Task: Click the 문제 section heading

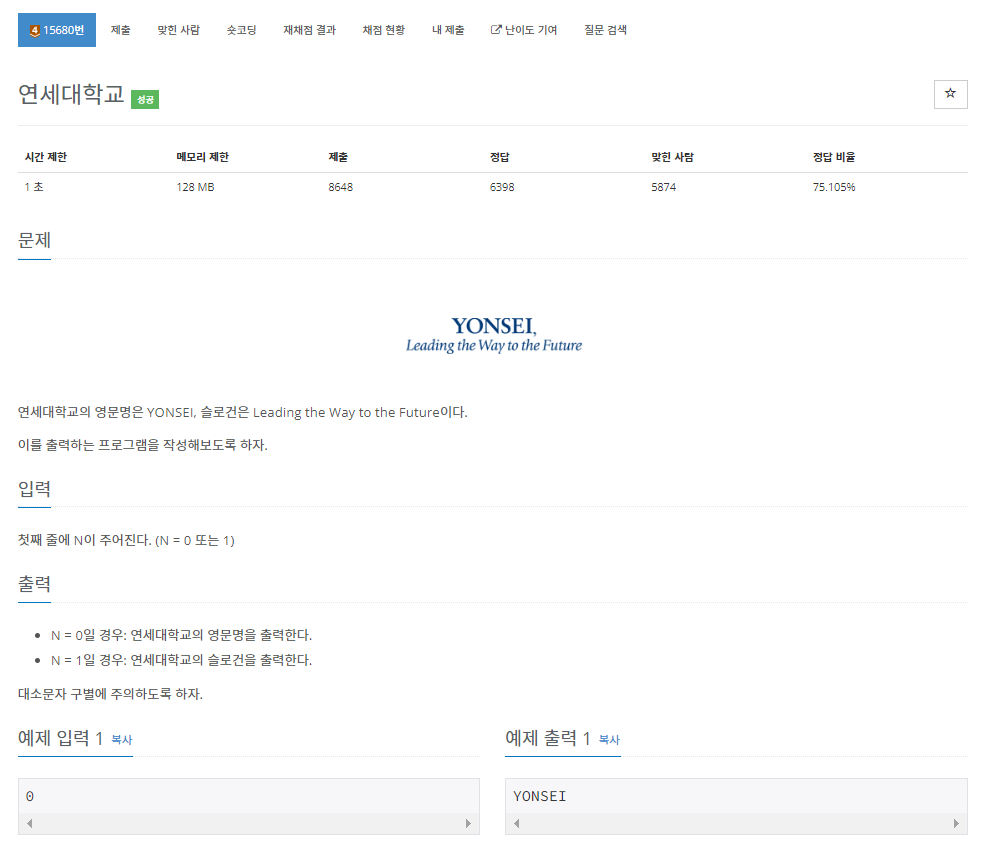Action: 34,240
